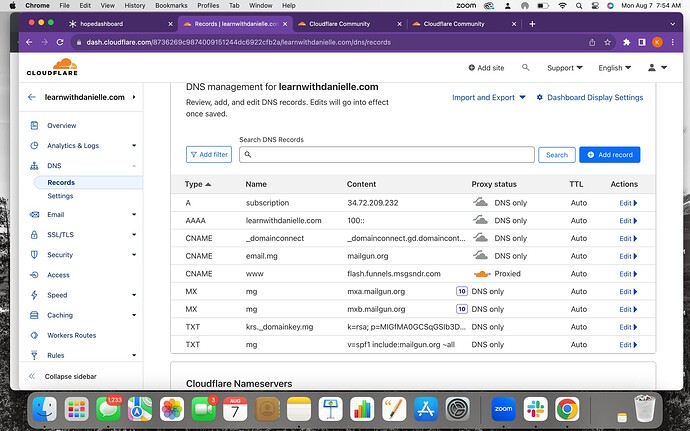Open the Chrome extensions puzzle icon
This screenshot has height=431, width=690.
click(627, 42)
